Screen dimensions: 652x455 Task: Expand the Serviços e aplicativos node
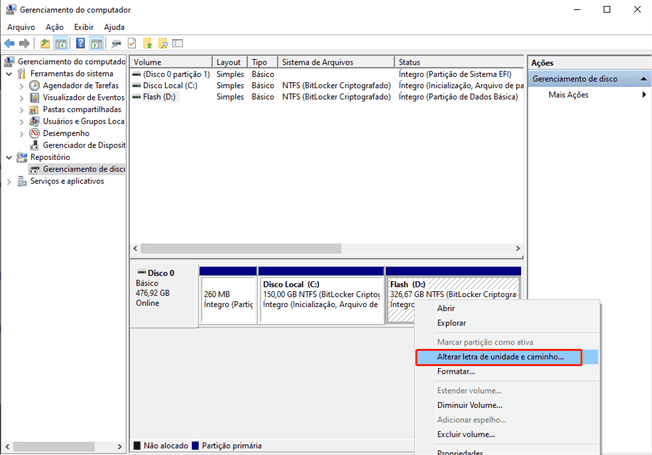[10, 181]
